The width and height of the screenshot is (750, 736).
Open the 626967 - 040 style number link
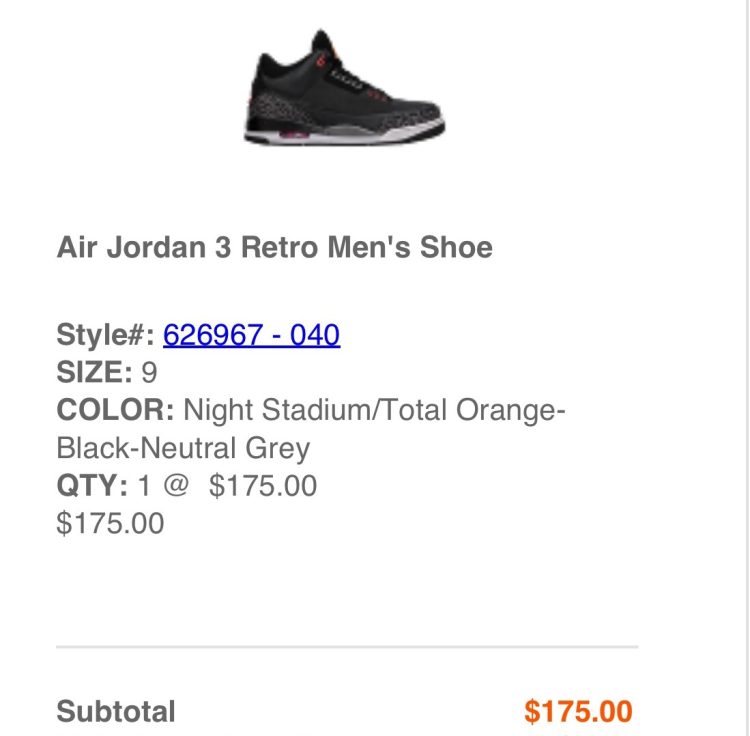pos(251,335)
